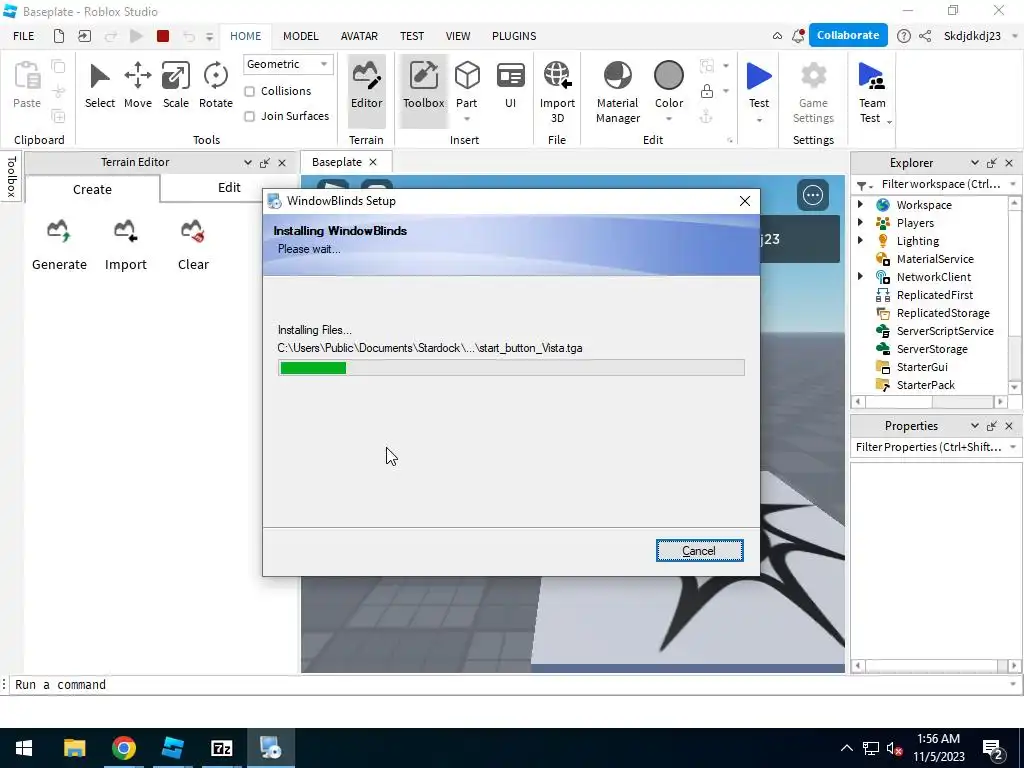Switch to the TEST ribbon tab
This screenshot has height=768, width=1024.
click(x=412, y=36)
